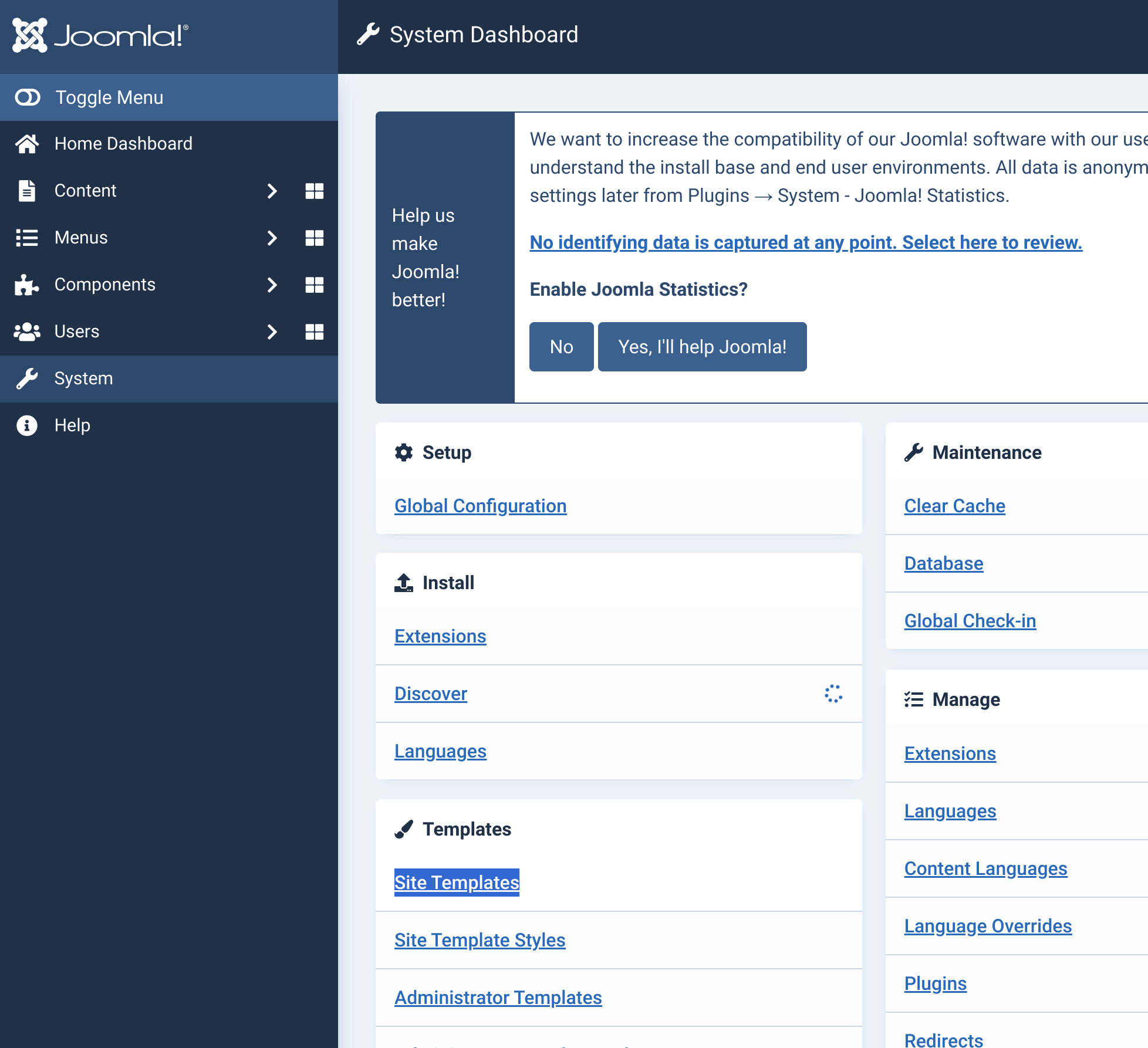
Task: Click the Home Dashboard house icon
Action: 27,144
